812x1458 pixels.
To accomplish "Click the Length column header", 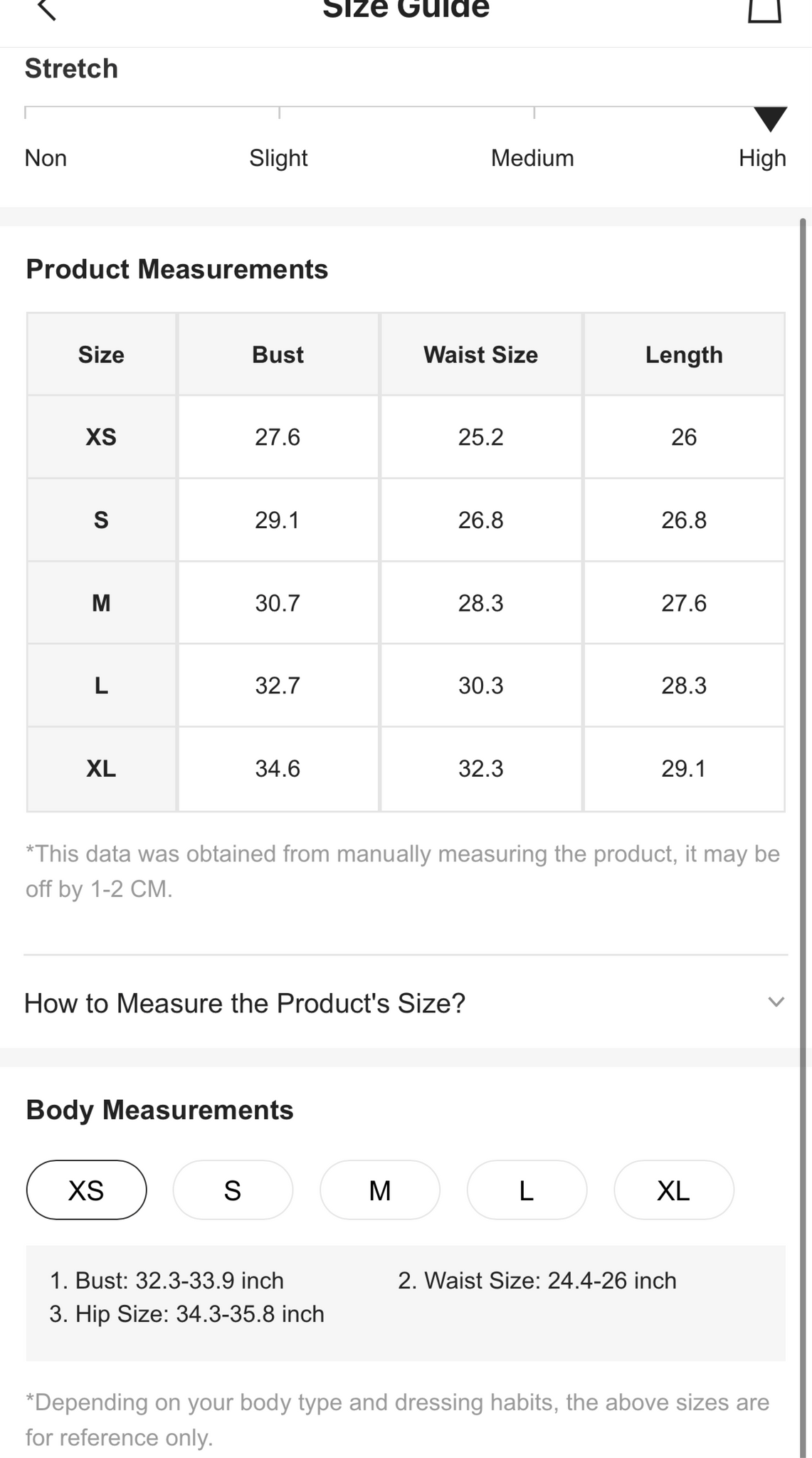I will pos(684,354).
